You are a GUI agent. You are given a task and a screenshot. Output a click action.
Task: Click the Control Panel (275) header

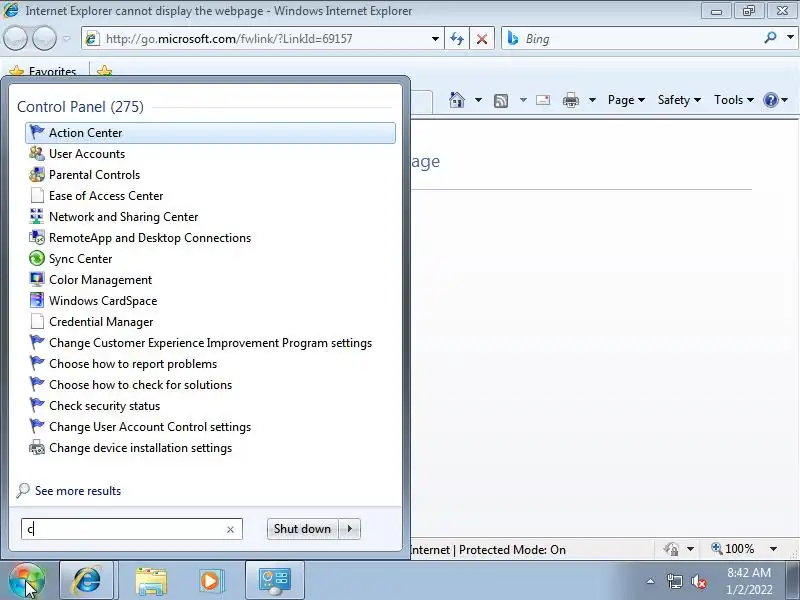80,107
